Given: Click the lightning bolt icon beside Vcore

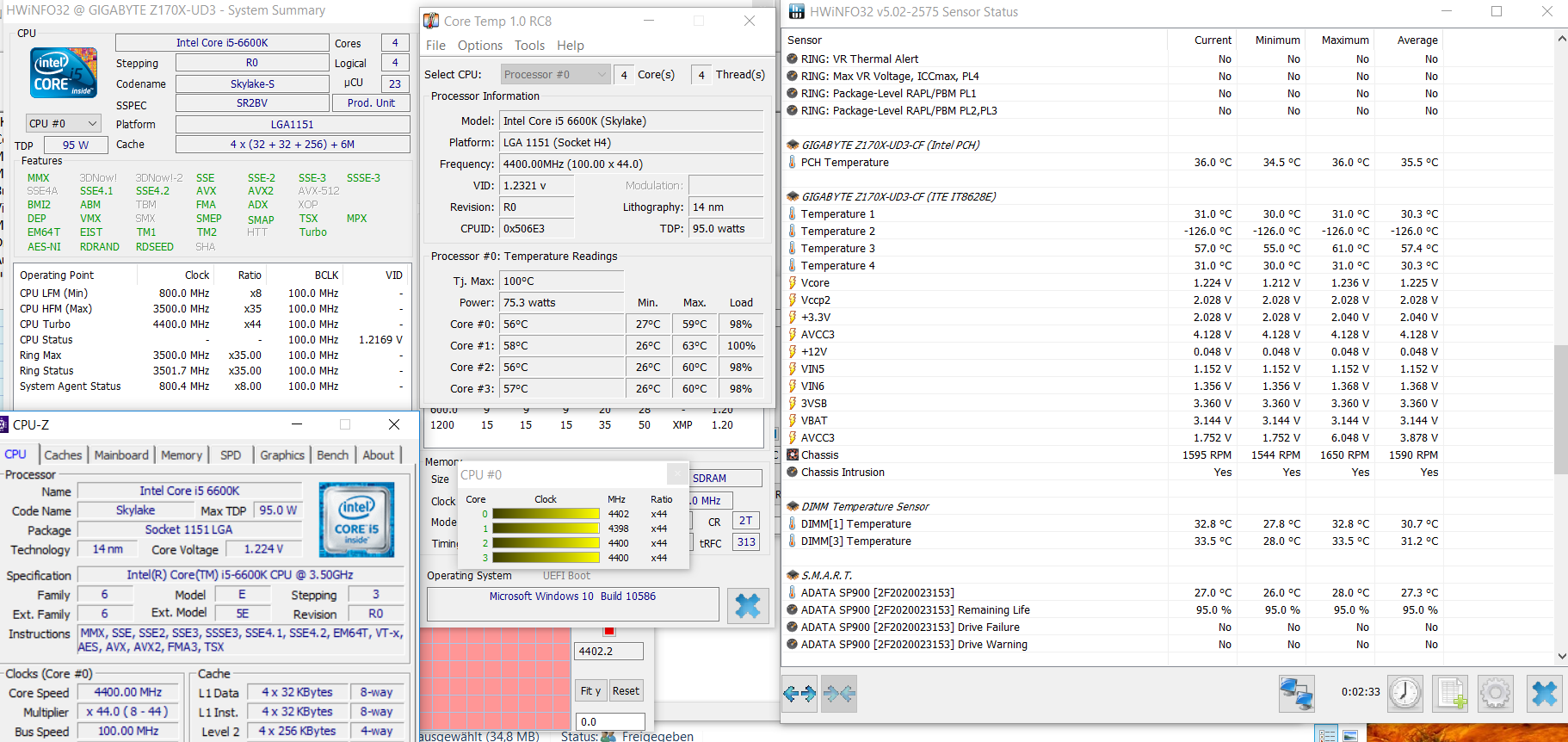Looking at the screenshot, I should pos(793,282).
